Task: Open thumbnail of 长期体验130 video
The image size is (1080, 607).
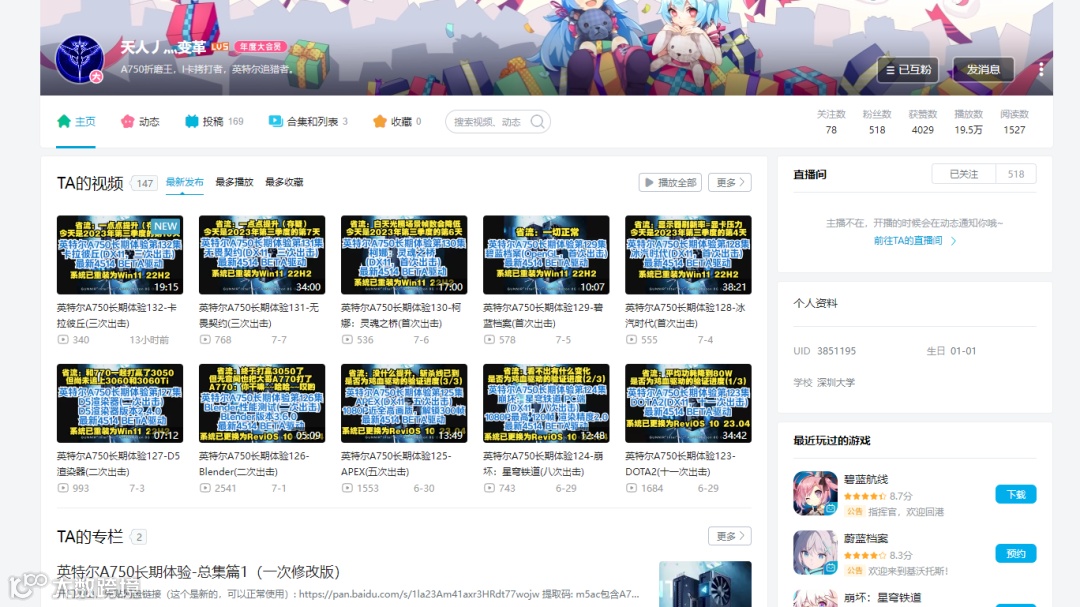Action: click(404, 255)
